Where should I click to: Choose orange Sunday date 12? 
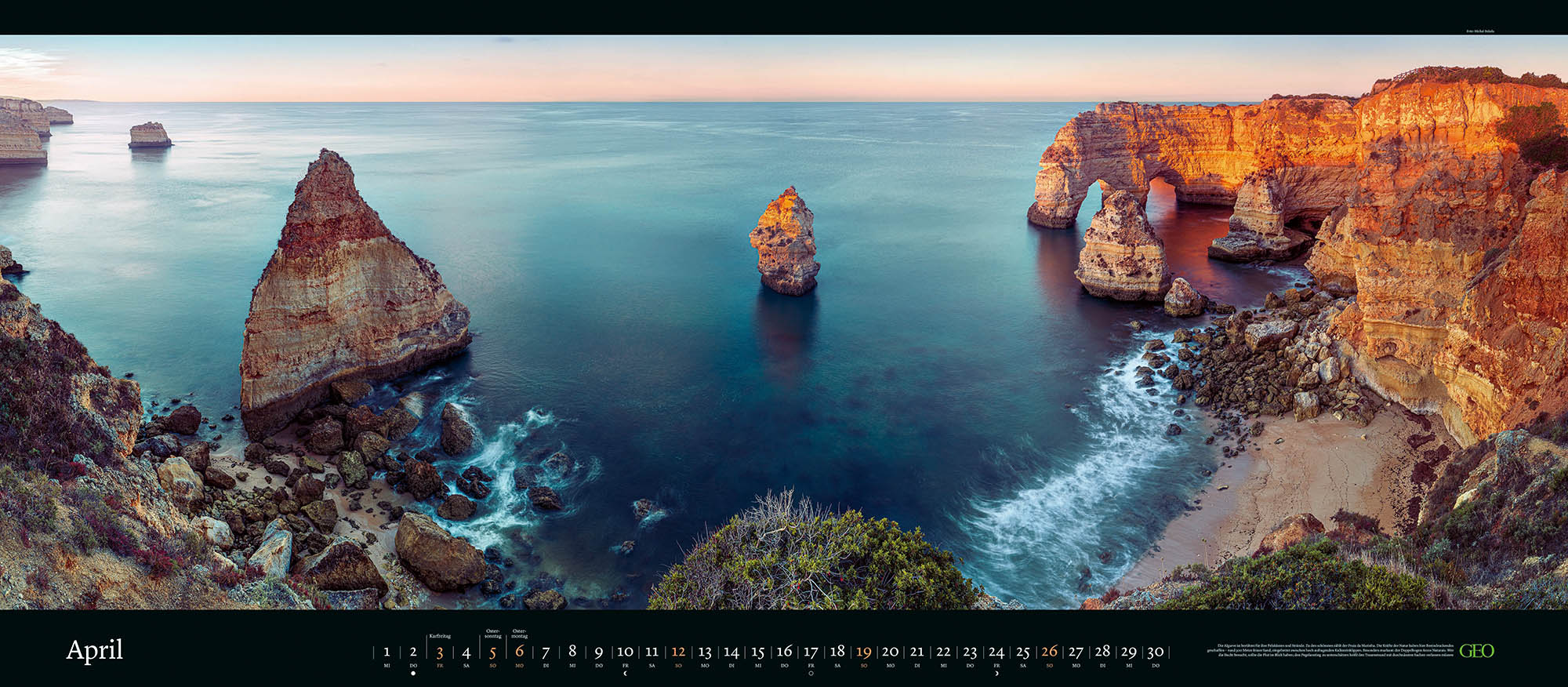[x=678, y=652]
